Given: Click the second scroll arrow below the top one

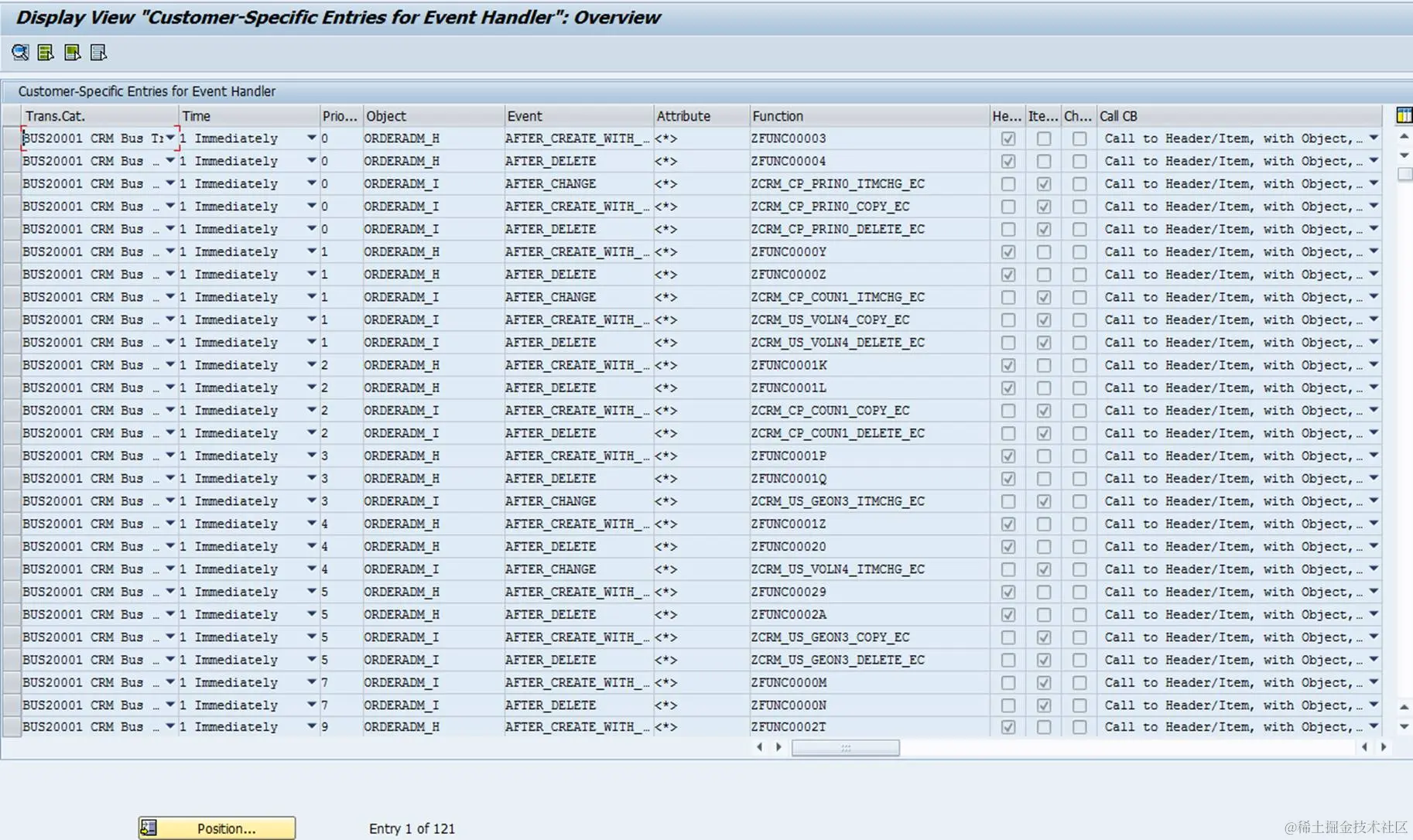Looking at the screenshot, I should 1404,155.
